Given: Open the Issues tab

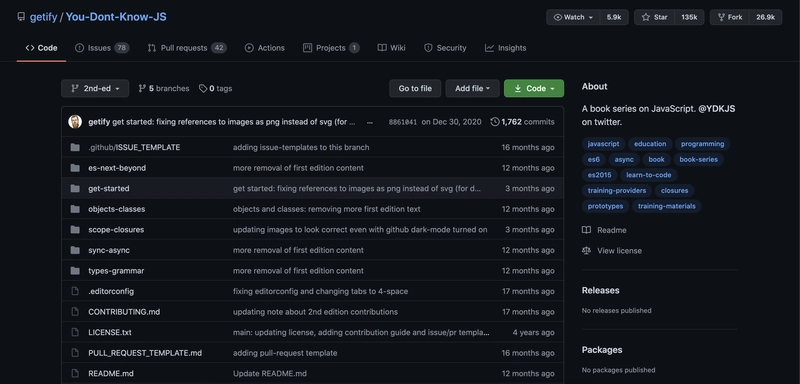Looking at the screenshot, I should pos(102,48).
